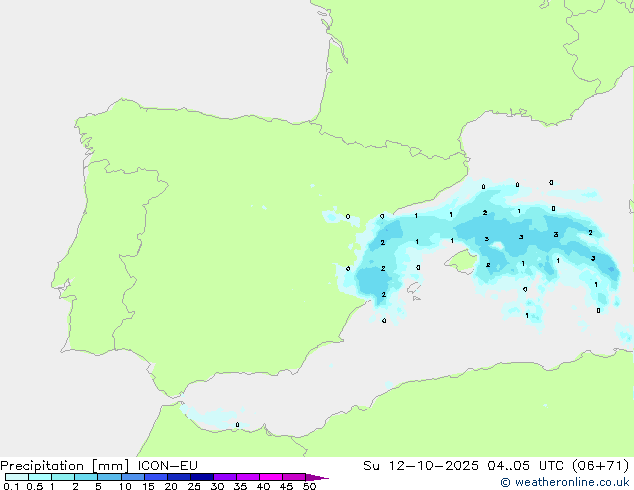The width and height of the screenshot is (634, 490).
Task: Pick the 5 to 10 mm legend swatch
Action: 109,477
